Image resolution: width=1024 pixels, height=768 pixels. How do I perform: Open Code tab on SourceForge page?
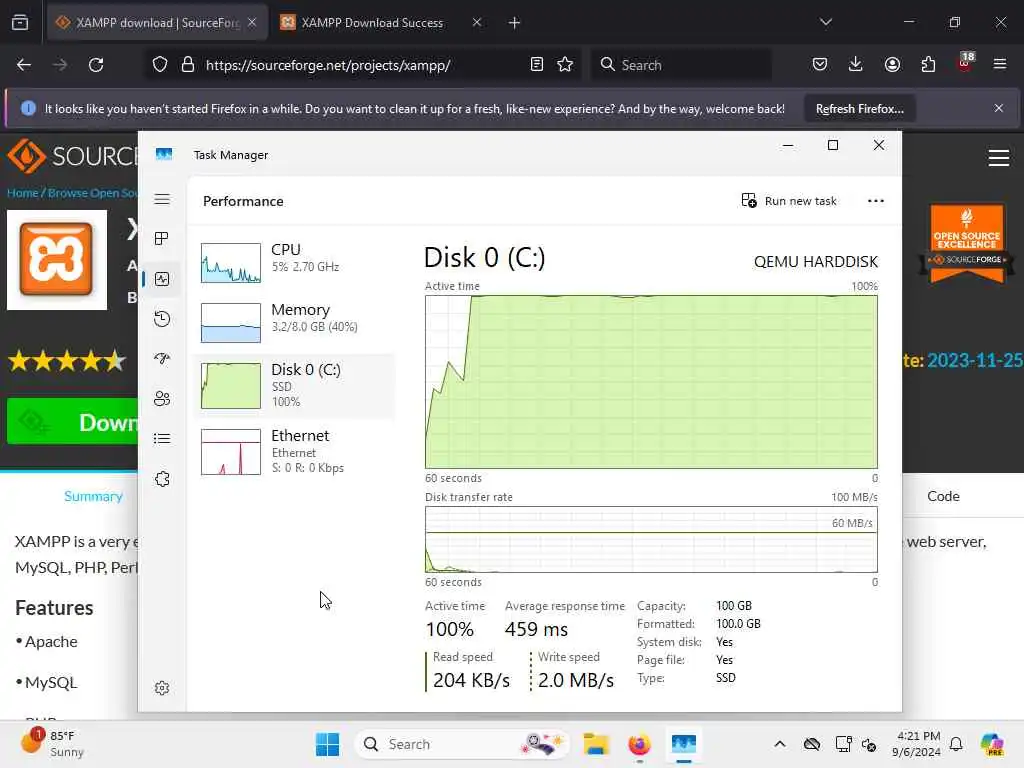pyautogui.click(x=943, y=496)
